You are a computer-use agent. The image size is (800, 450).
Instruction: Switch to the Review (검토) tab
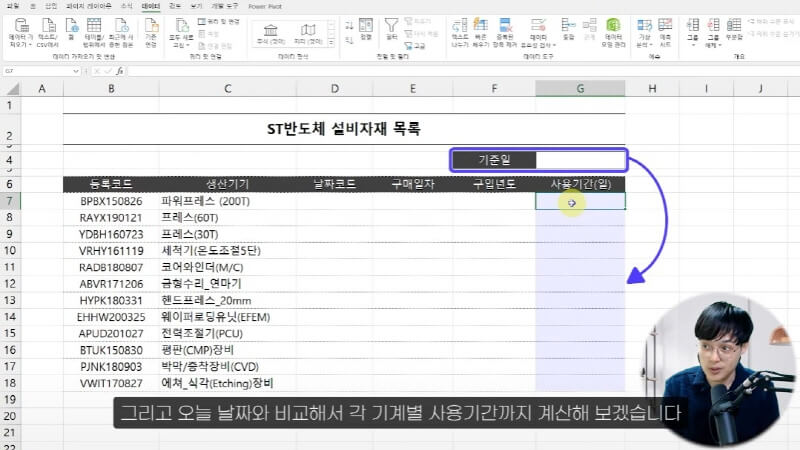coord(174,6)
